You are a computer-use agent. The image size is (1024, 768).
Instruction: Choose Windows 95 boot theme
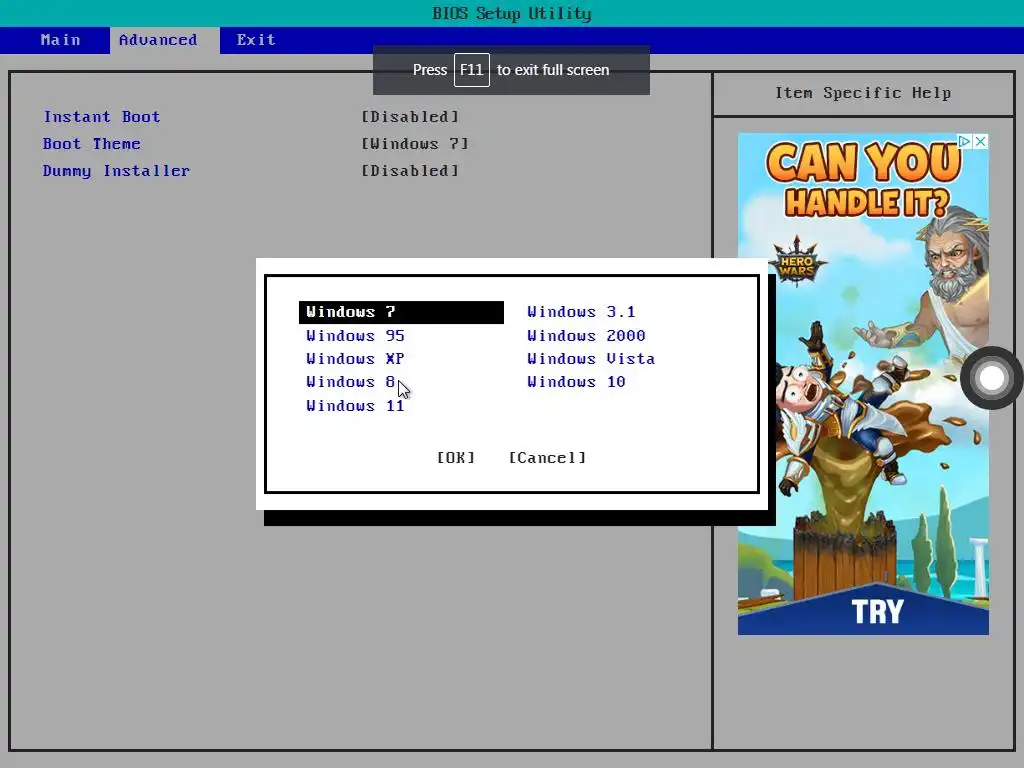(x=355, y=336)
